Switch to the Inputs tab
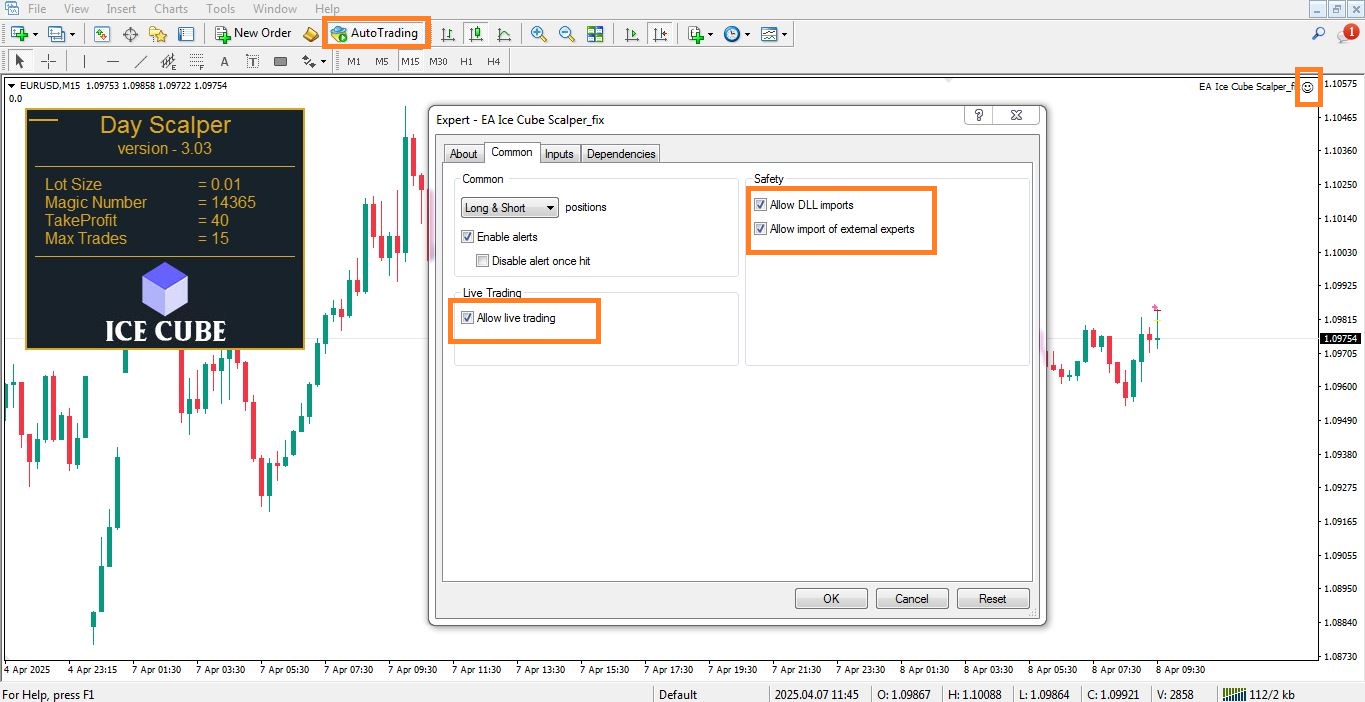Viewport: 1365px width, 702px height. pyautogui.click(x=559, y=154)
